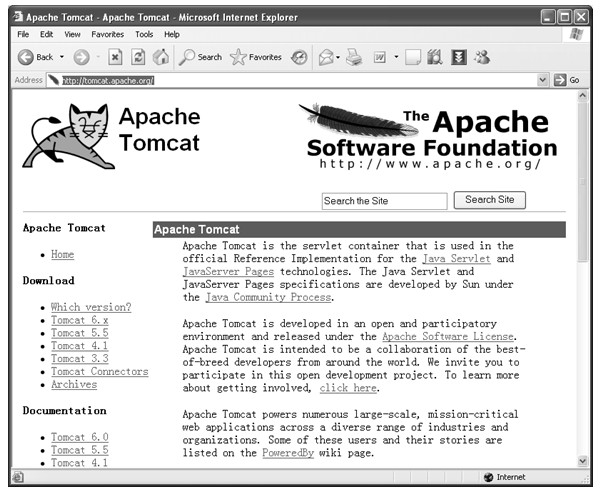
Task: Open the address bar dropdown list
Action: coord(542,80)
